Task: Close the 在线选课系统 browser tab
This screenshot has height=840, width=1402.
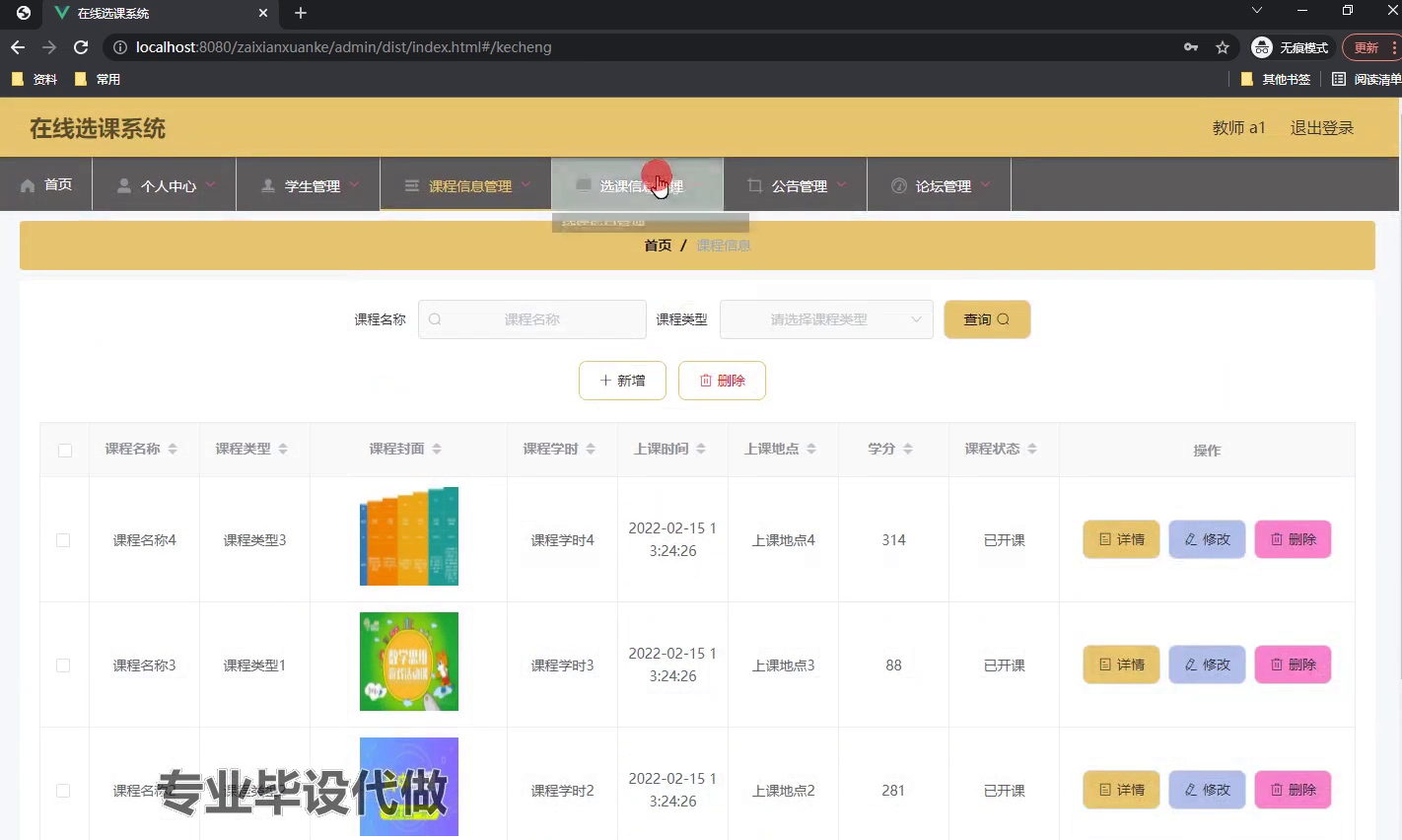Action: tap(263, 13)
